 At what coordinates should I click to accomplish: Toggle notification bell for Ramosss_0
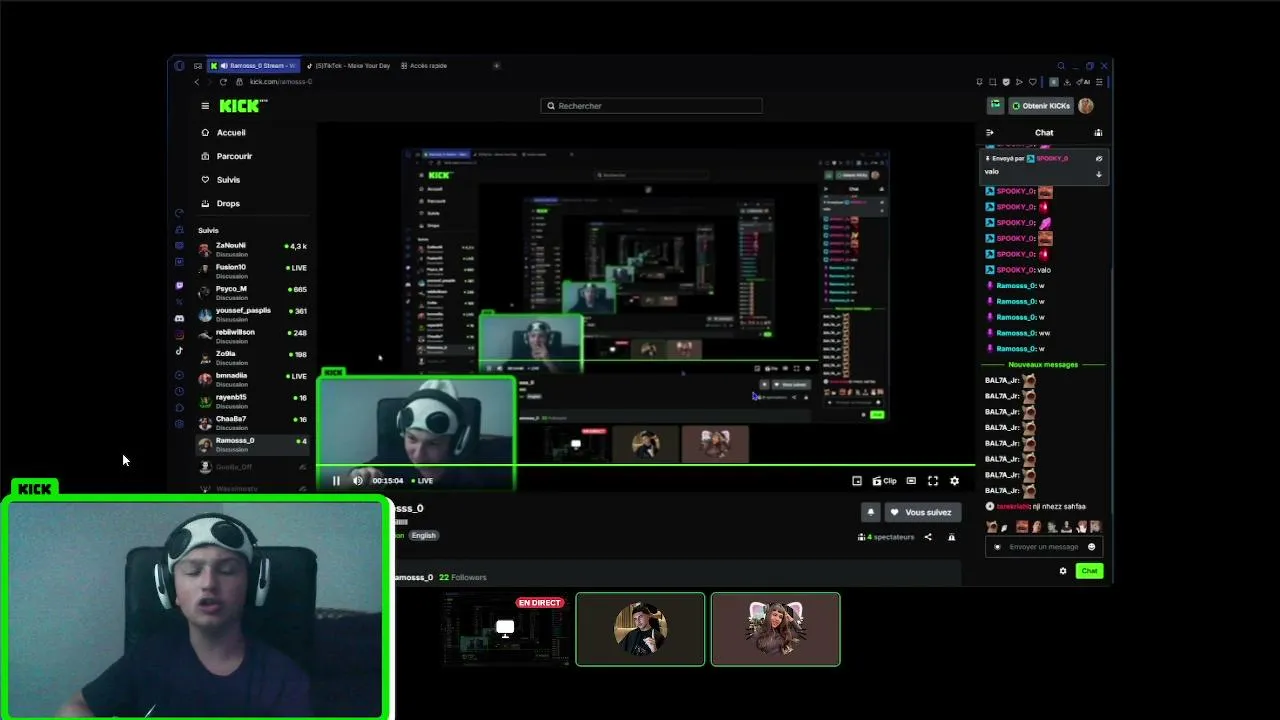pos(870,512)
